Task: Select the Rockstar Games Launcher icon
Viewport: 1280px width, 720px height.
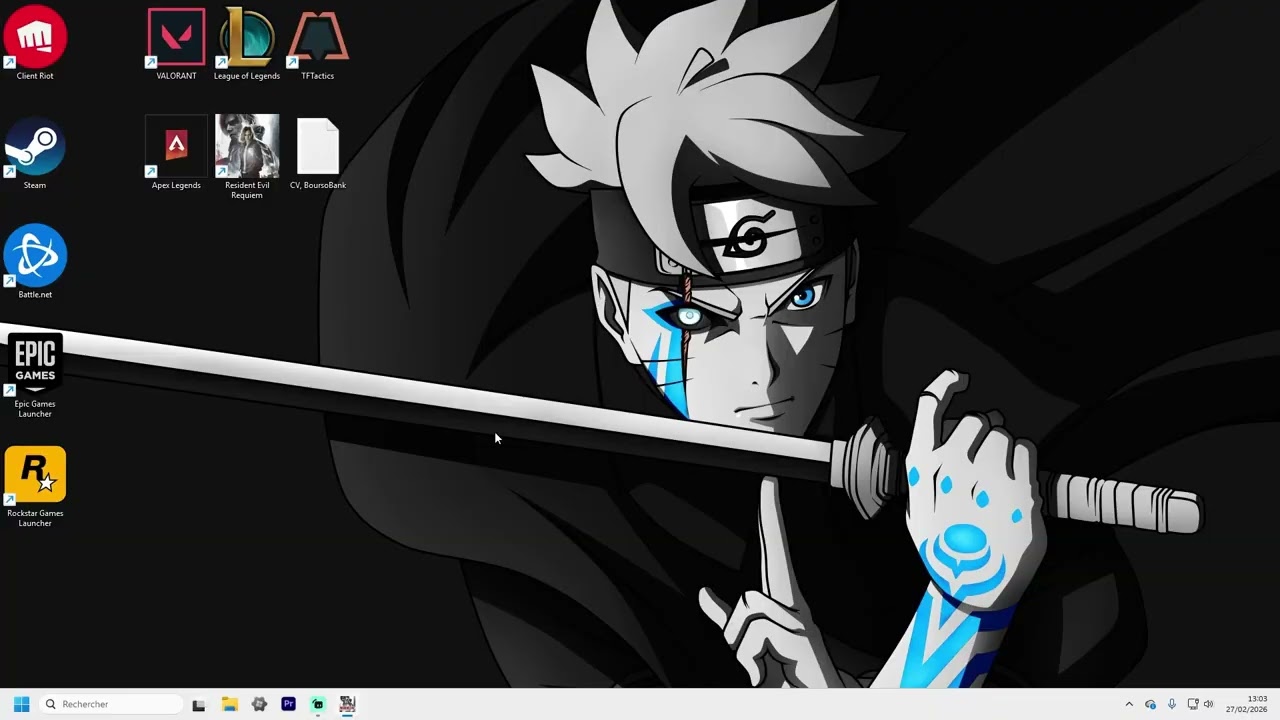Action: click(x=35, y=487)
